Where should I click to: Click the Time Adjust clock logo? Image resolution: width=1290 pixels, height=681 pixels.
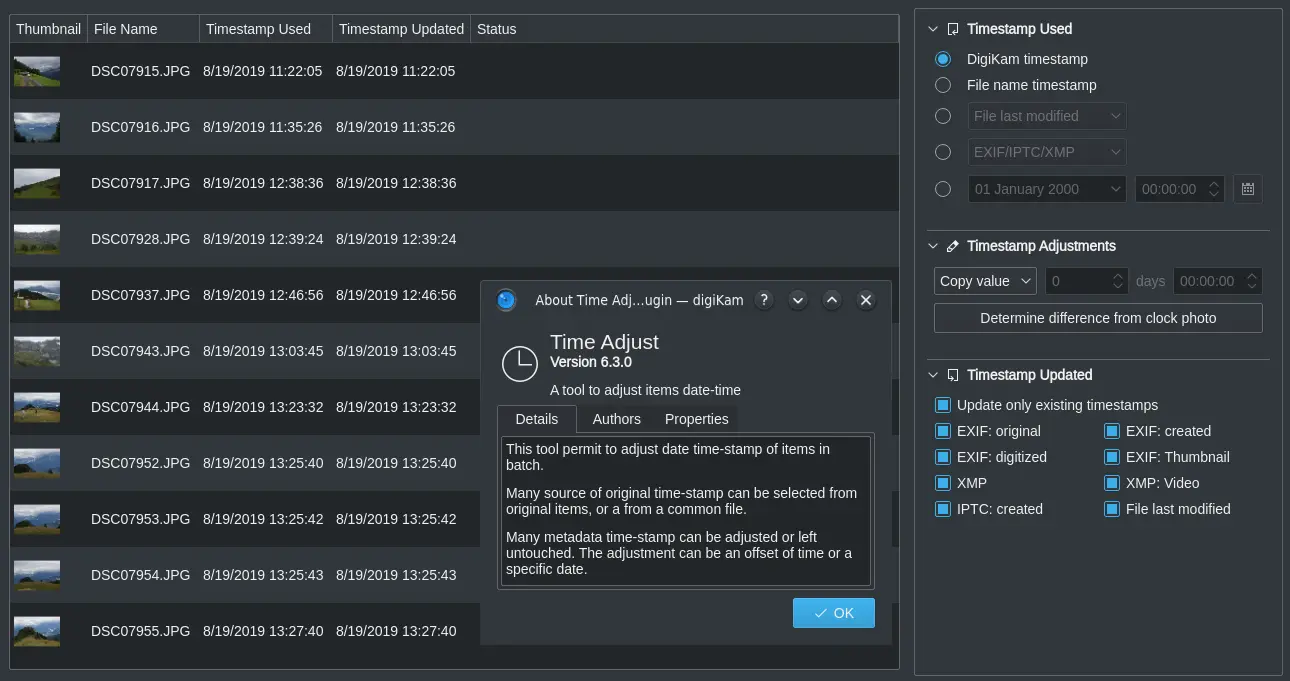coord(519,364)
